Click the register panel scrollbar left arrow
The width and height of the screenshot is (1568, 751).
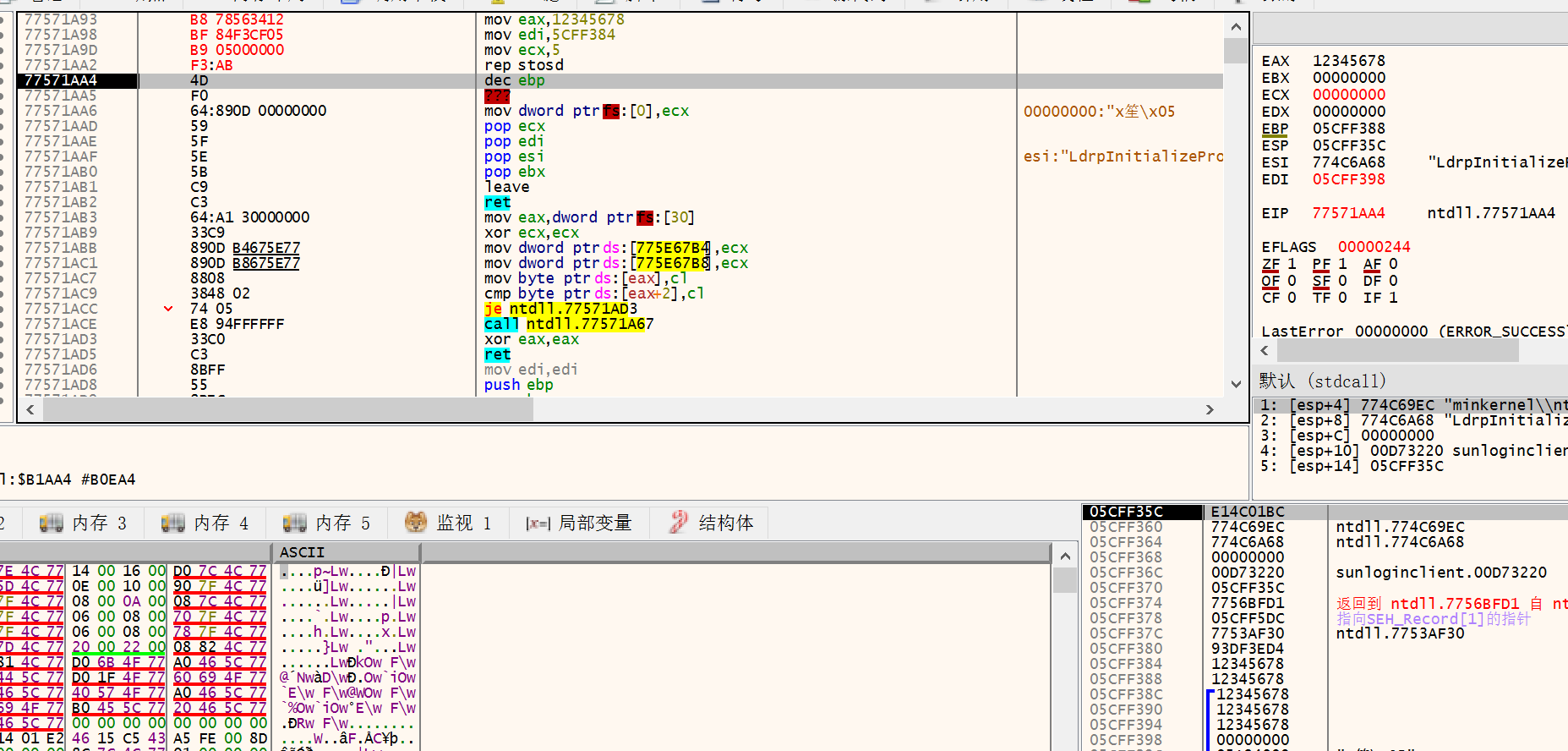tap(1265, 350)
